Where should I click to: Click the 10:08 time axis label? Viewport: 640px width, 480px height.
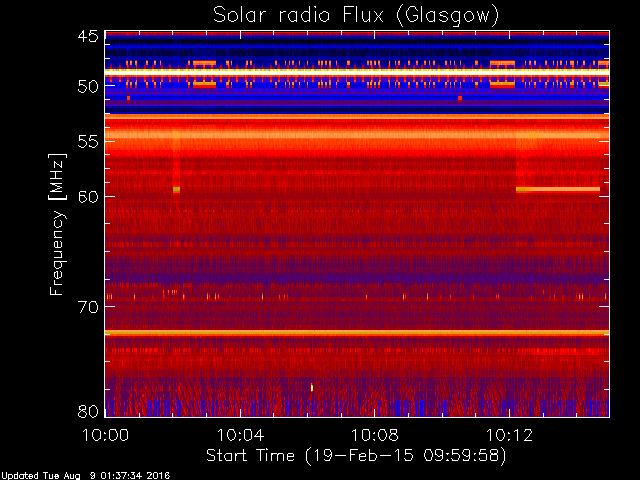coord(375,435)
